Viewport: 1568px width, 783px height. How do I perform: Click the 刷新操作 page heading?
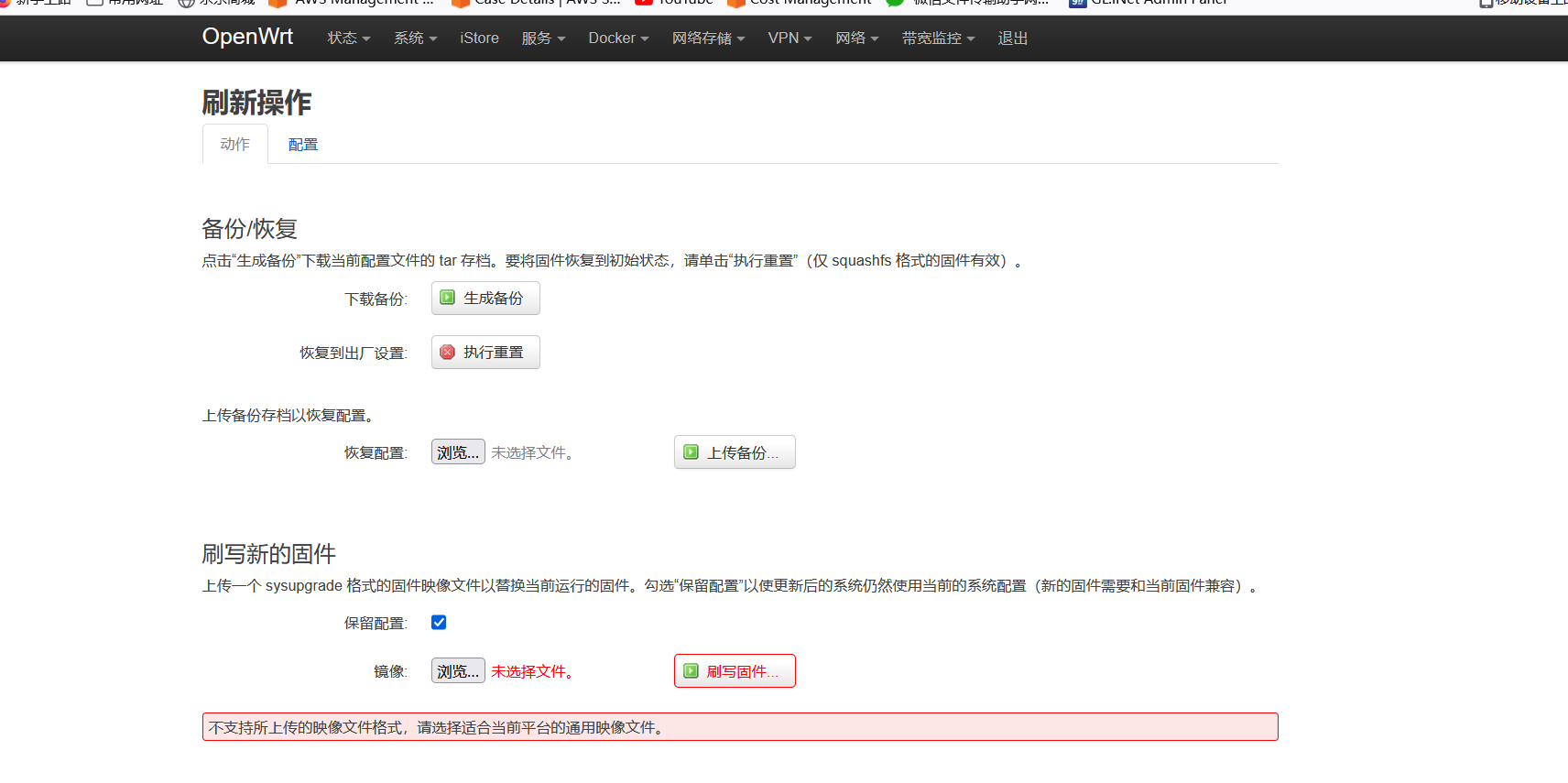pyautogui.click(x=257, y=103)
